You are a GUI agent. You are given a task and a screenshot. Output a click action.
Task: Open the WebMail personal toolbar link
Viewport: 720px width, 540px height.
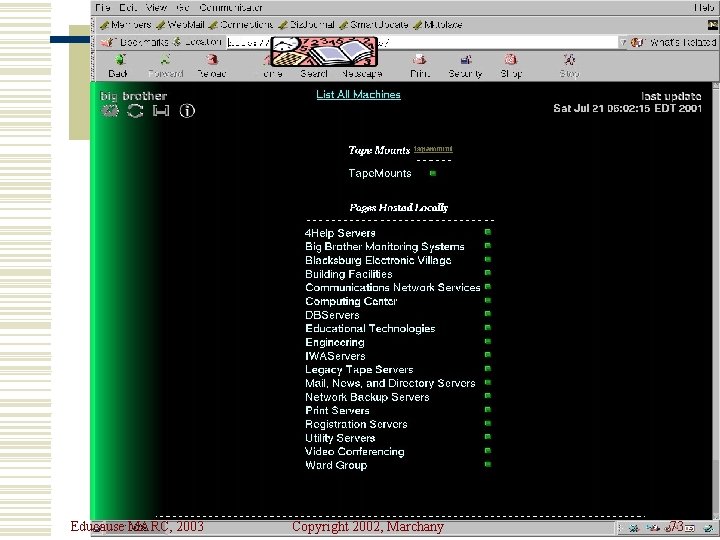(x=181, y=25)
